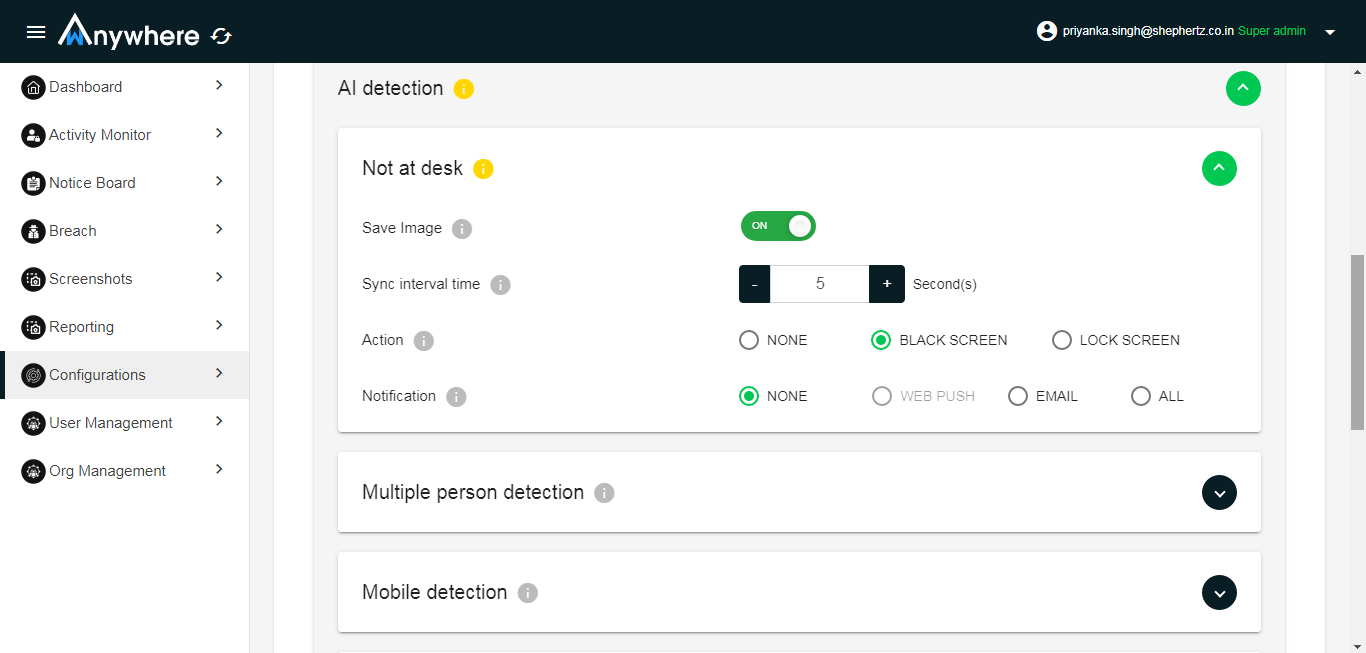Open the hamburger menu icon
This screenshot has width=1366, height=653.
coord(36,32)
